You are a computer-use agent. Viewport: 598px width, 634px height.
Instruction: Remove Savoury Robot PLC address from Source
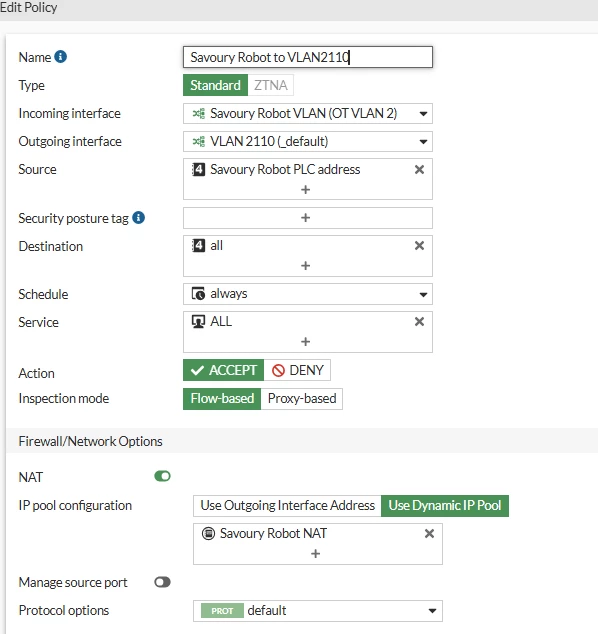(x=419, y=169)
